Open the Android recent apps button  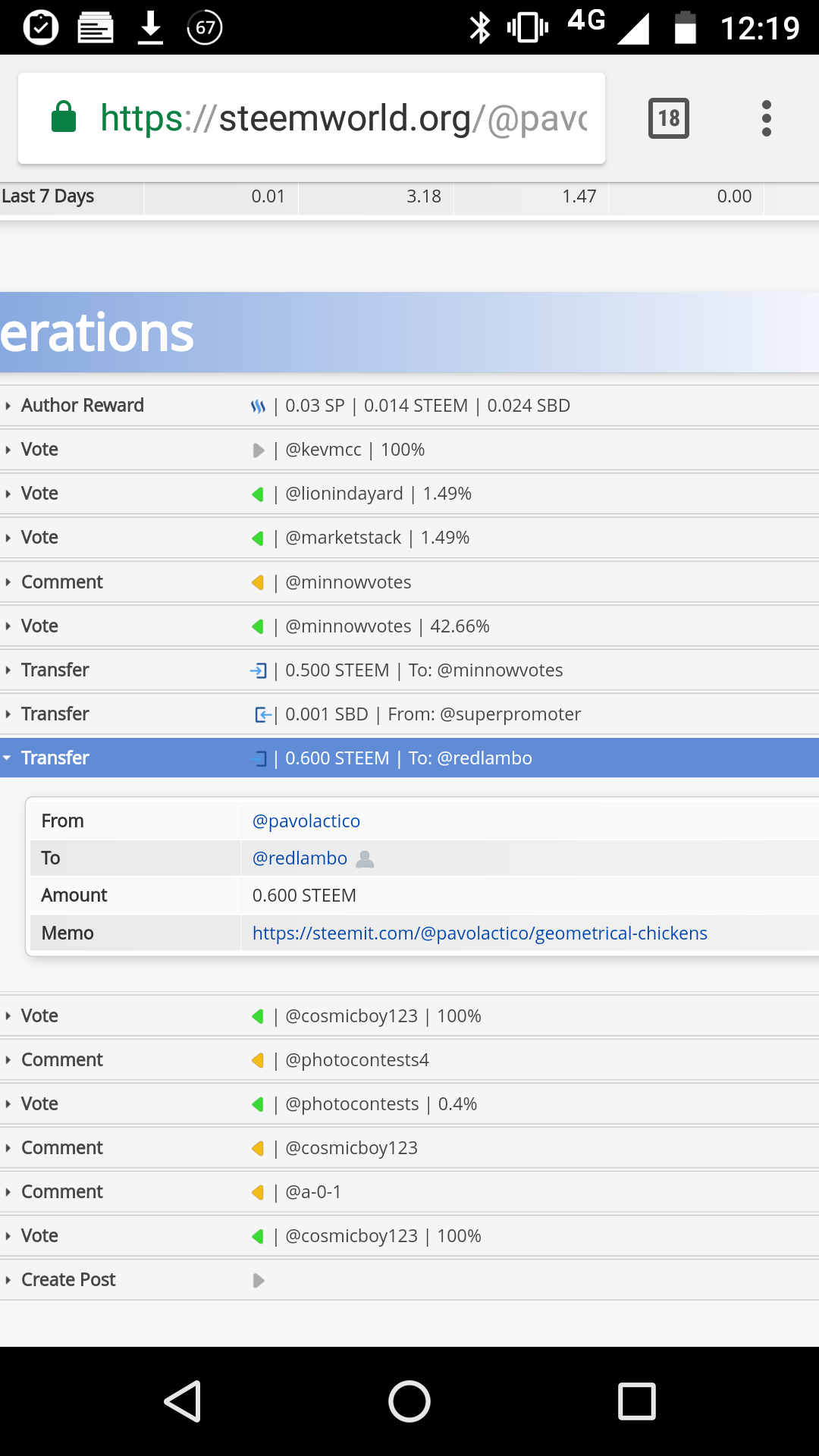[636, 1401]
